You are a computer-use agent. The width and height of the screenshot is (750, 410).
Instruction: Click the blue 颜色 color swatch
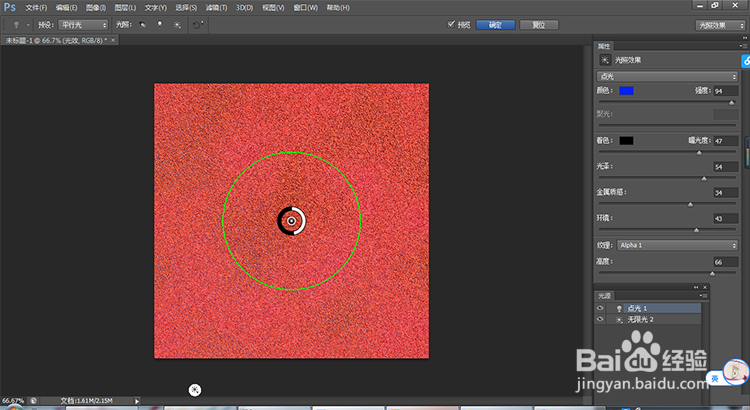pyautogui.click(x=626, y=90)
